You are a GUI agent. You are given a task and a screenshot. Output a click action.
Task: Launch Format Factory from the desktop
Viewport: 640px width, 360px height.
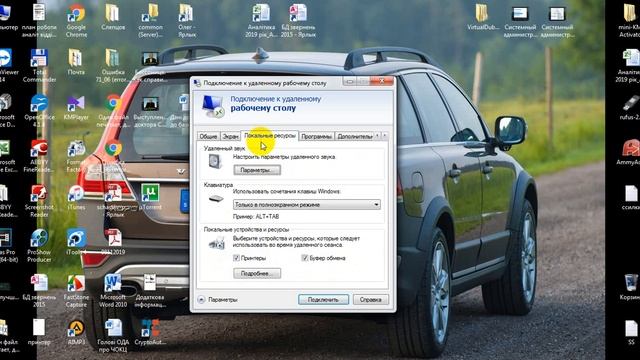coord(76,156)
